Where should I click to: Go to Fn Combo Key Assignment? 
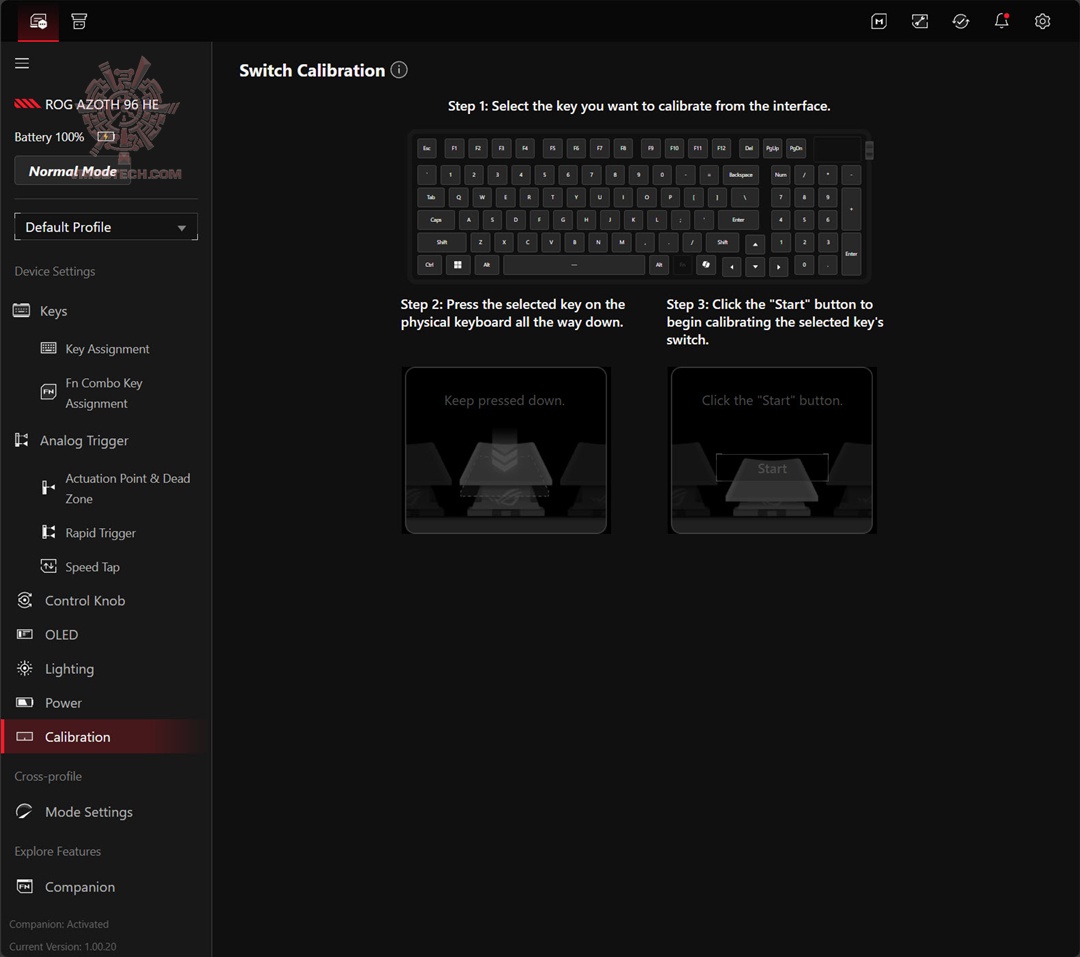coord(106,393)
